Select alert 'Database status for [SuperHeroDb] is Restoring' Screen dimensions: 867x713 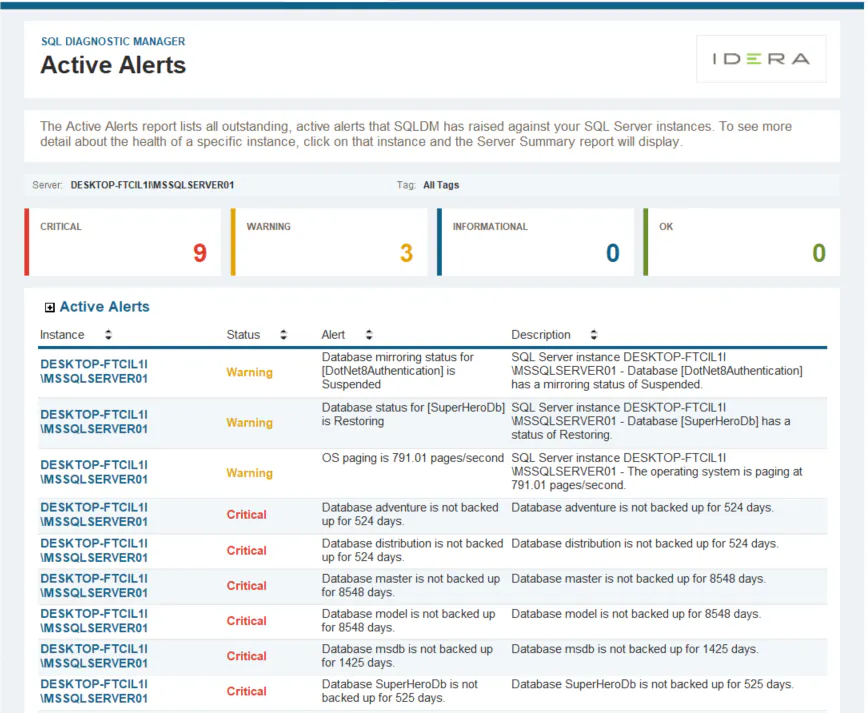tap(413, 414)
